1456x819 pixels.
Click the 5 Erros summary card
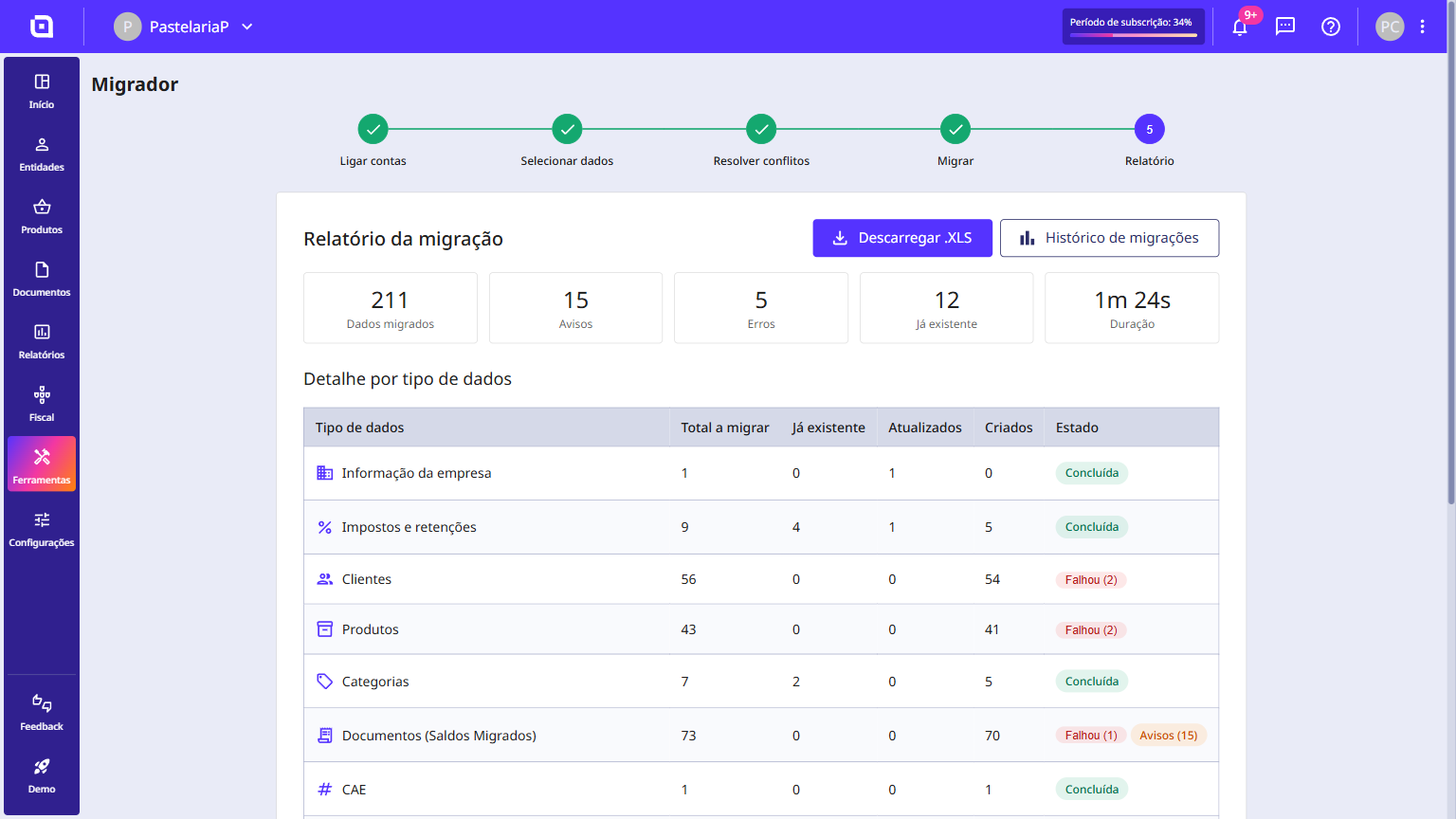coord(761,308)
